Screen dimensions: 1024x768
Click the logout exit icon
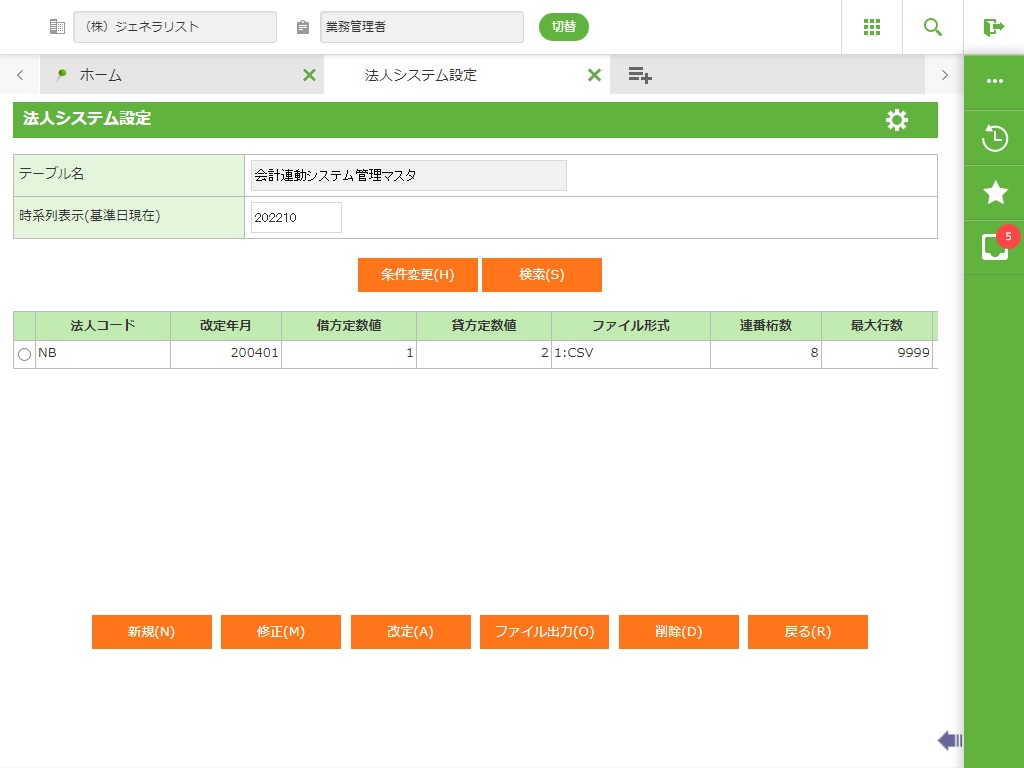pyautogui.click(x=993, y=27)
